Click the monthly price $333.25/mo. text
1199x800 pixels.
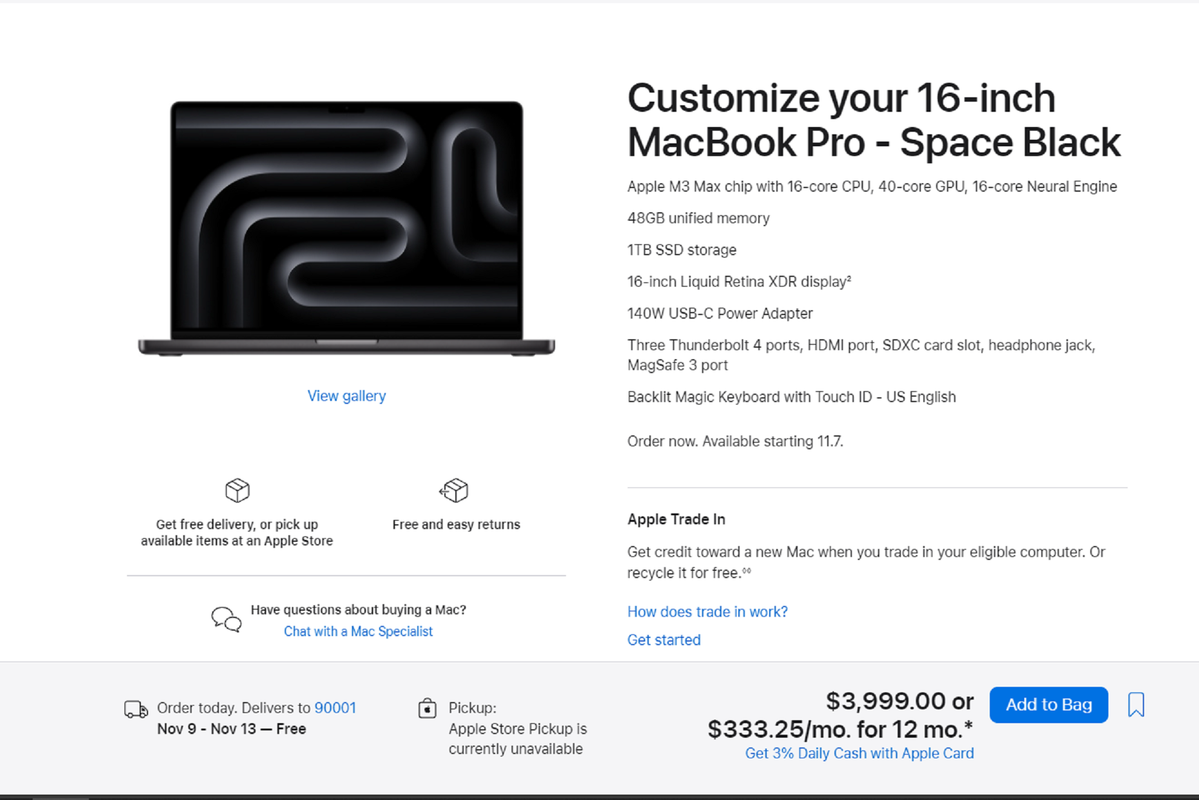click(840, 729)
